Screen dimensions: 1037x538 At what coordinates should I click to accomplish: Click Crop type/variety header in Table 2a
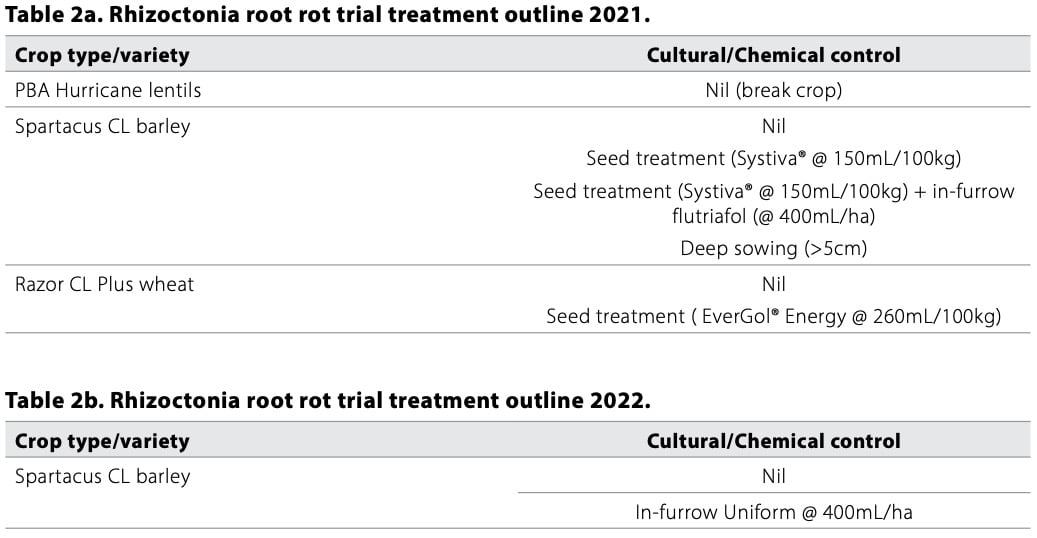102,55
